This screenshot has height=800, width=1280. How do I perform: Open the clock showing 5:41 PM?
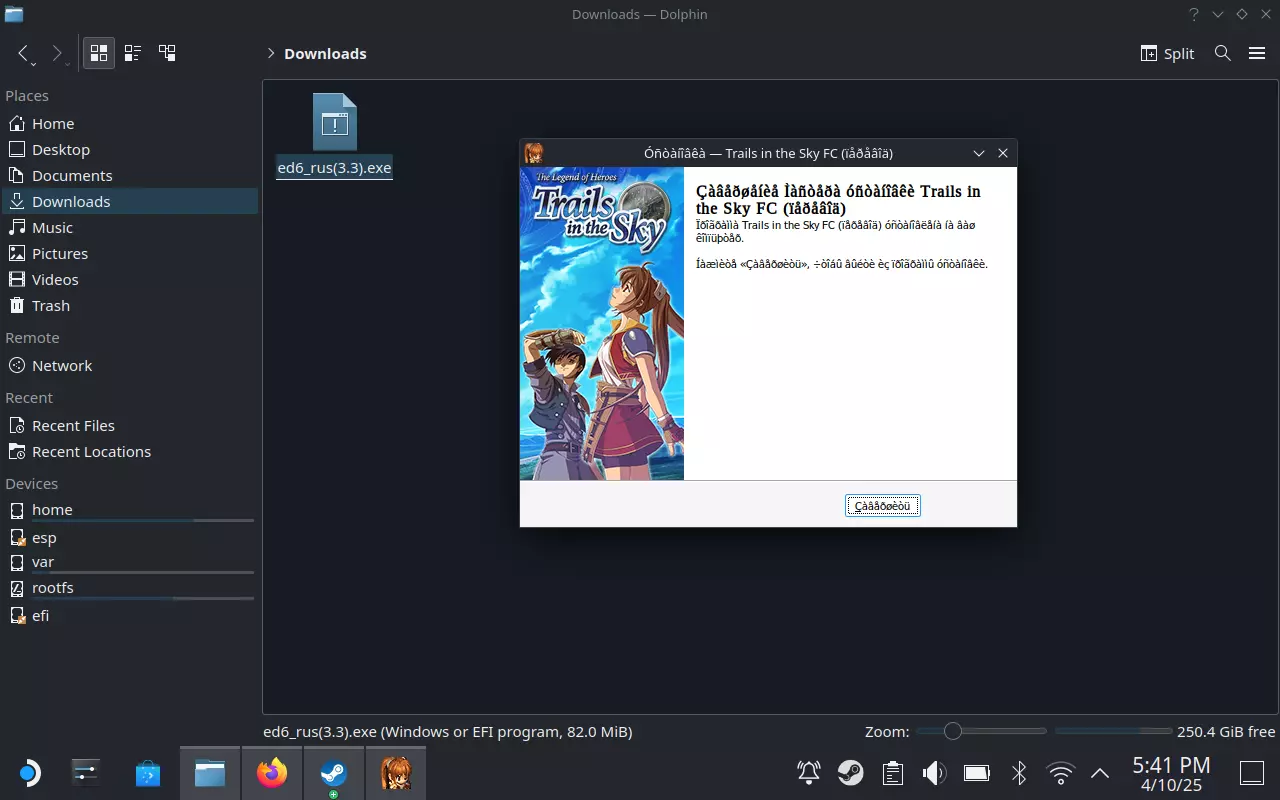1172,774
